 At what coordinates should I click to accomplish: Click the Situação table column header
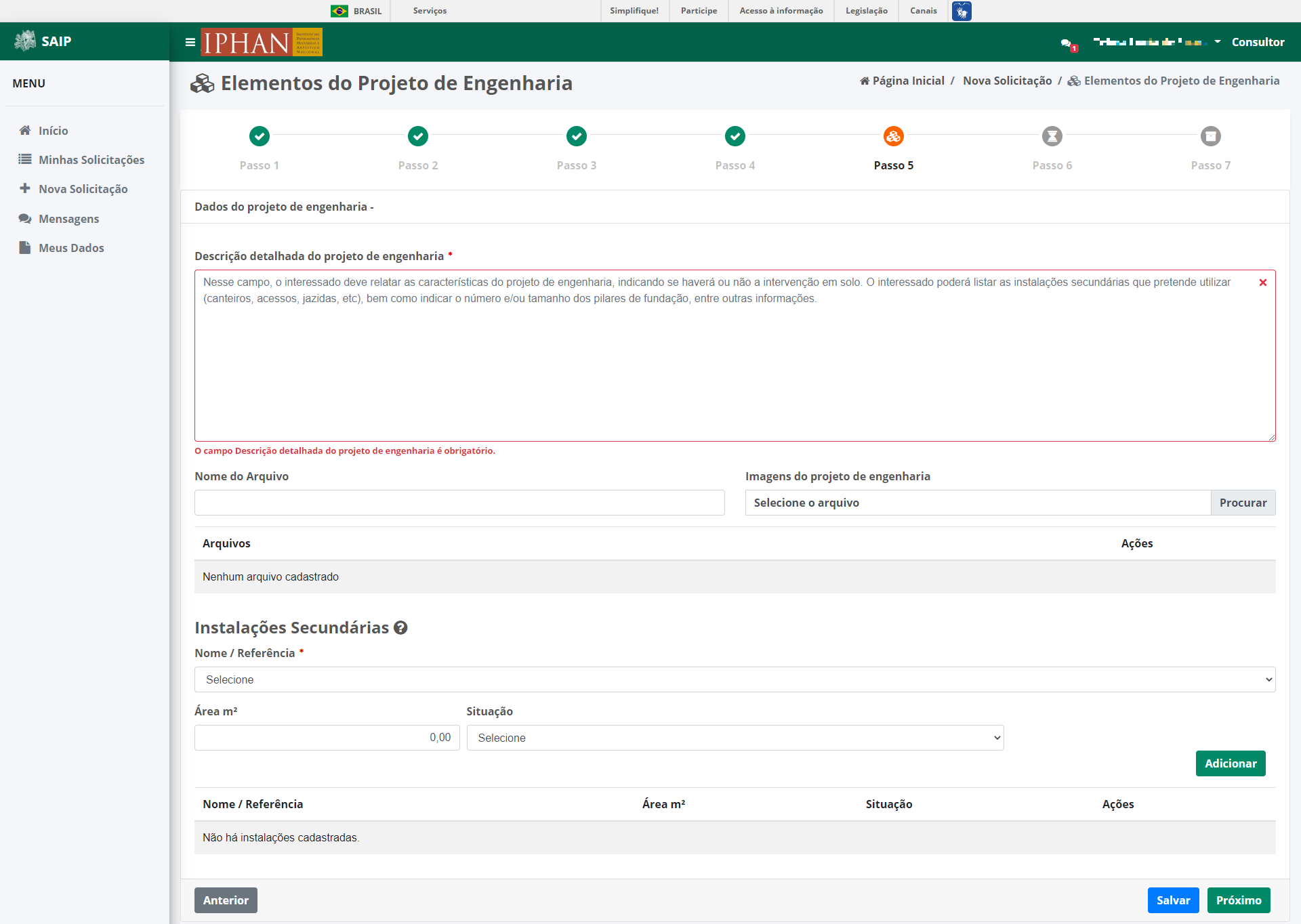pyautogui.click(x=888, y=804)
